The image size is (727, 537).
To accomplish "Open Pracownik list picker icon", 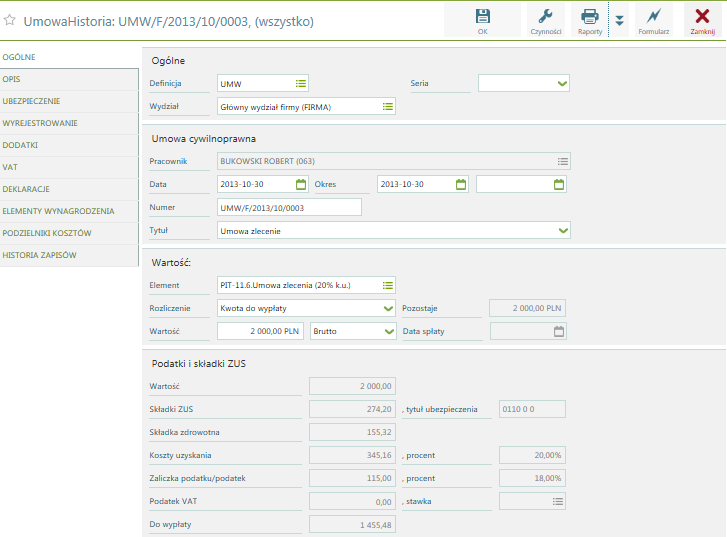I will coord(562,161).
